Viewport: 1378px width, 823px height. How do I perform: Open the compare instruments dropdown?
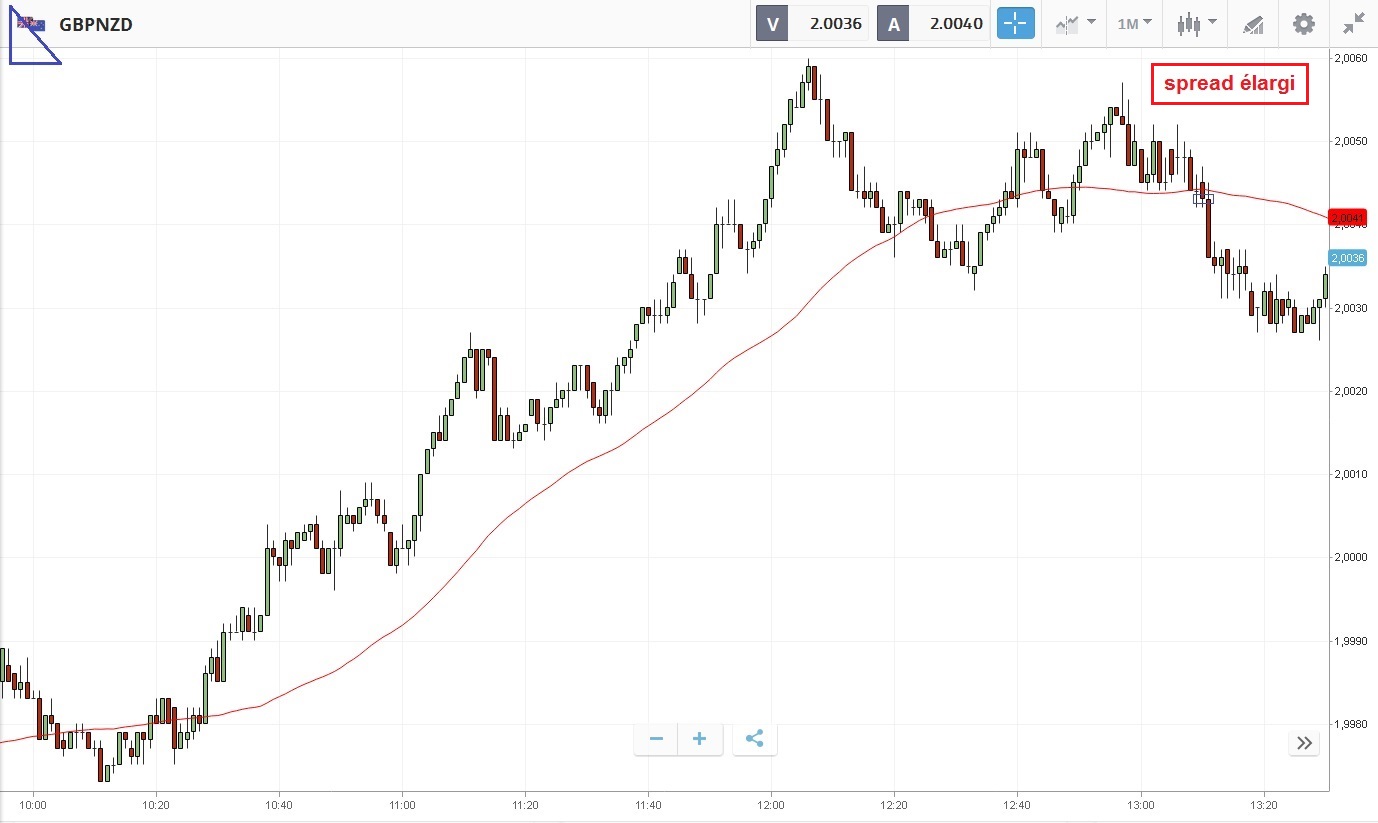pos(1074,23)
